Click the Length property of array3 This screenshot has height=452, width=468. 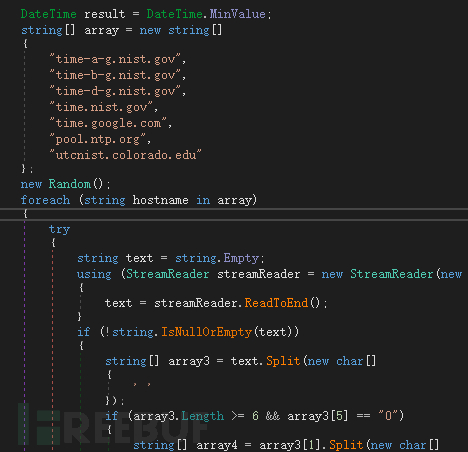click(203, 416)
